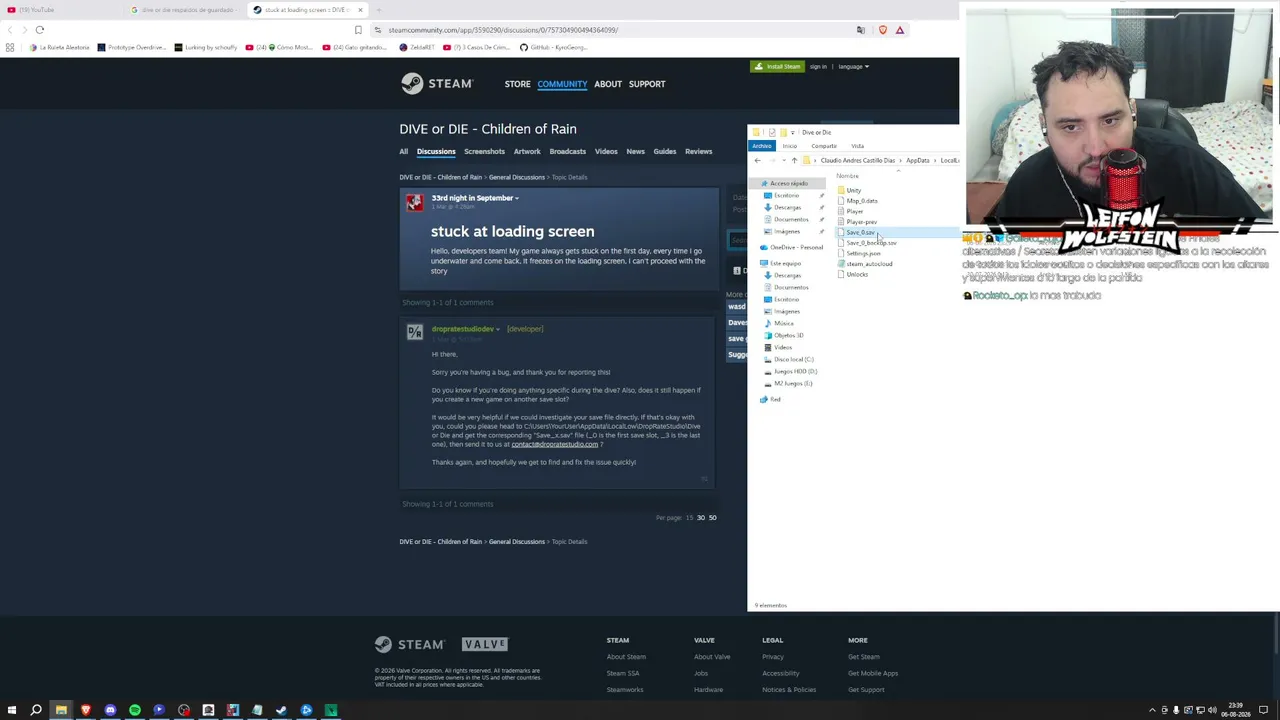Close the 'stuck at loading screen' browser tab
Screen dimensions: 1280x720
click(x=361, y=10)
